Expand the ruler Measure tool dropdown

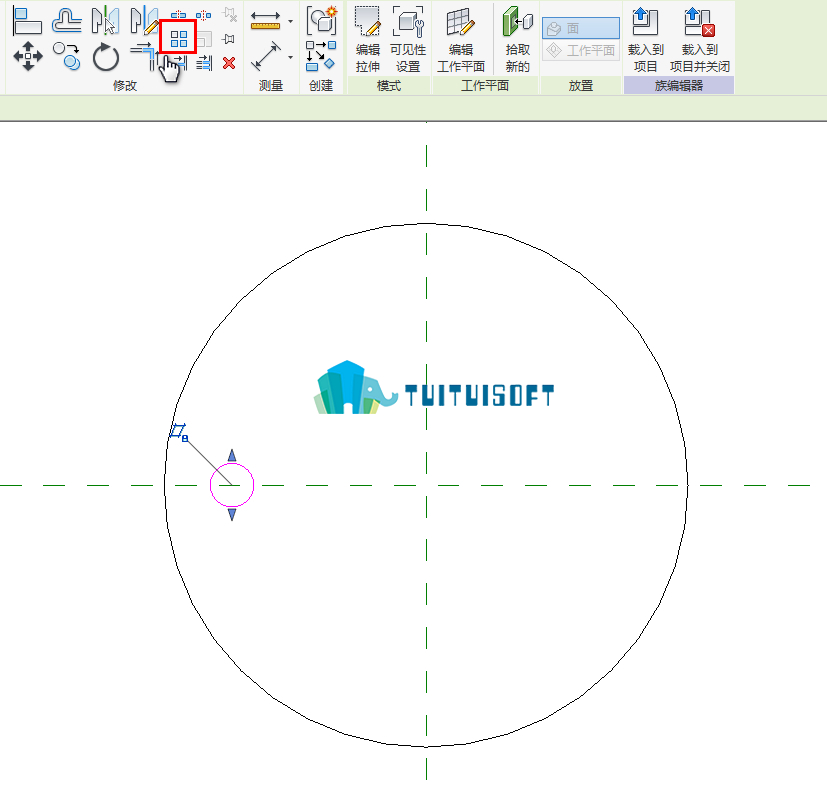tap(291, 22)
